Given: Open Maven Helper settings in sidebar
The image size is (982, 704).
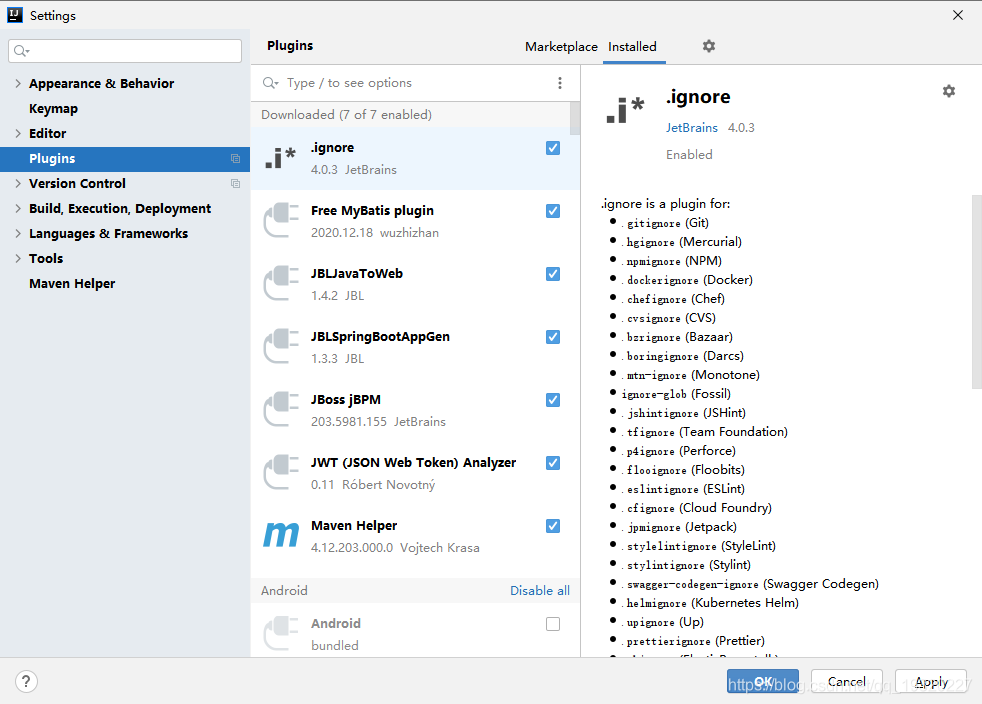Looking at the screenshot, I should point(72,284).
